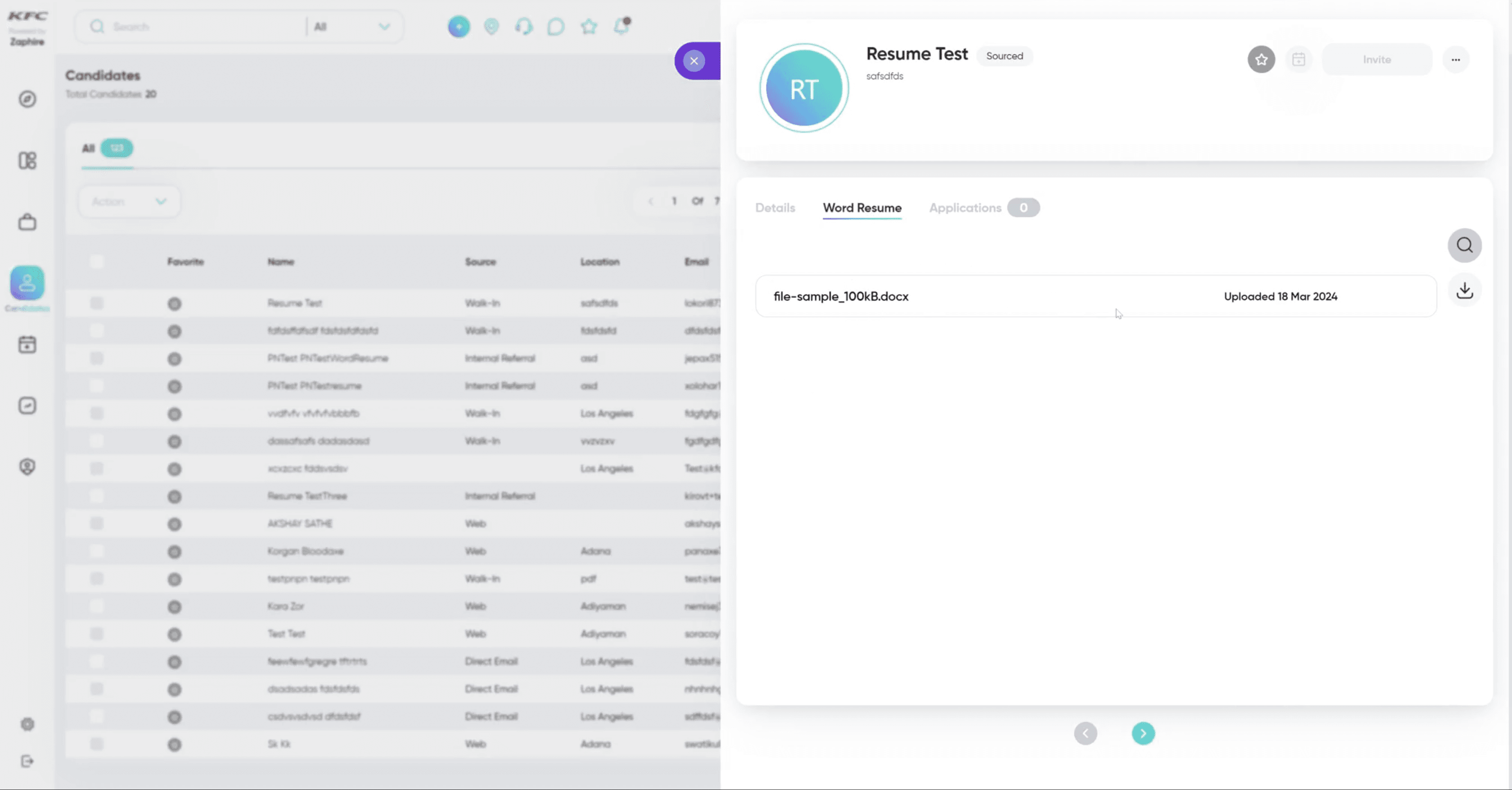Mark Resume Test as favorite star
This screenshot has height=790, width=1512.
pyautogui.click(x=1261, y=59)
